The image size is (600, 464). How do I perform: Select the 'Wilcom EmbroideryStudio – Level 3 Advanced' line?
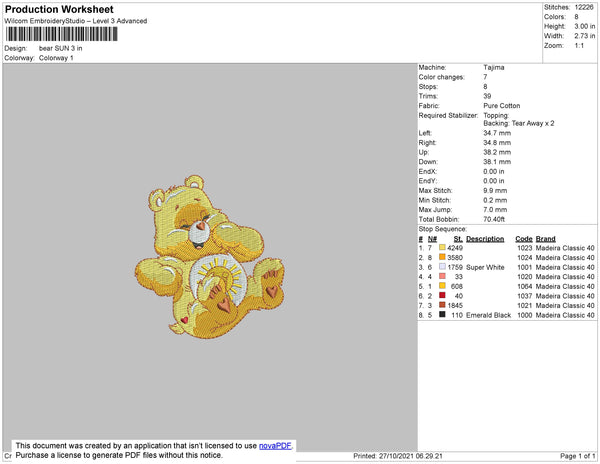[x=76, y=21]
